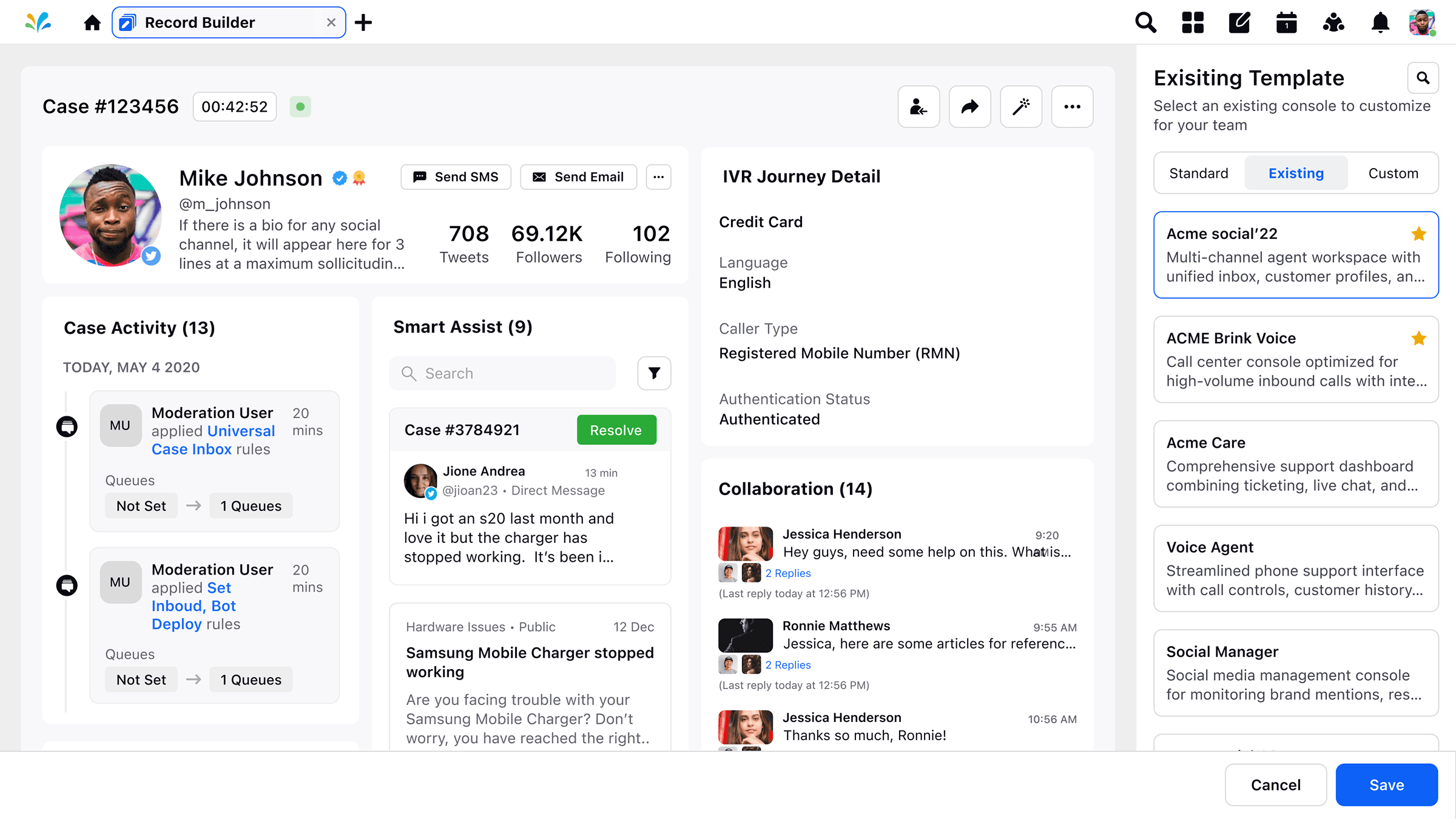Image resolution: width=1456 pixels, height=819 pixels.
Task: Click first Moderation User 1 Queues chip
Action: point(251,506)
